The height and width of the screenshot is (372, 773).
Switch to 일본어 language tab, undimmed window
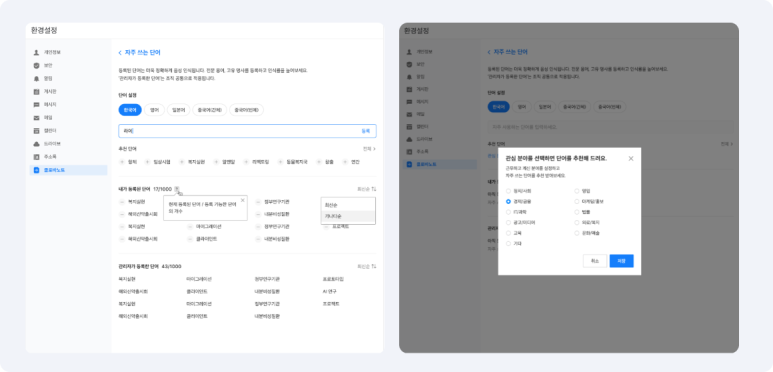(178, 110)
